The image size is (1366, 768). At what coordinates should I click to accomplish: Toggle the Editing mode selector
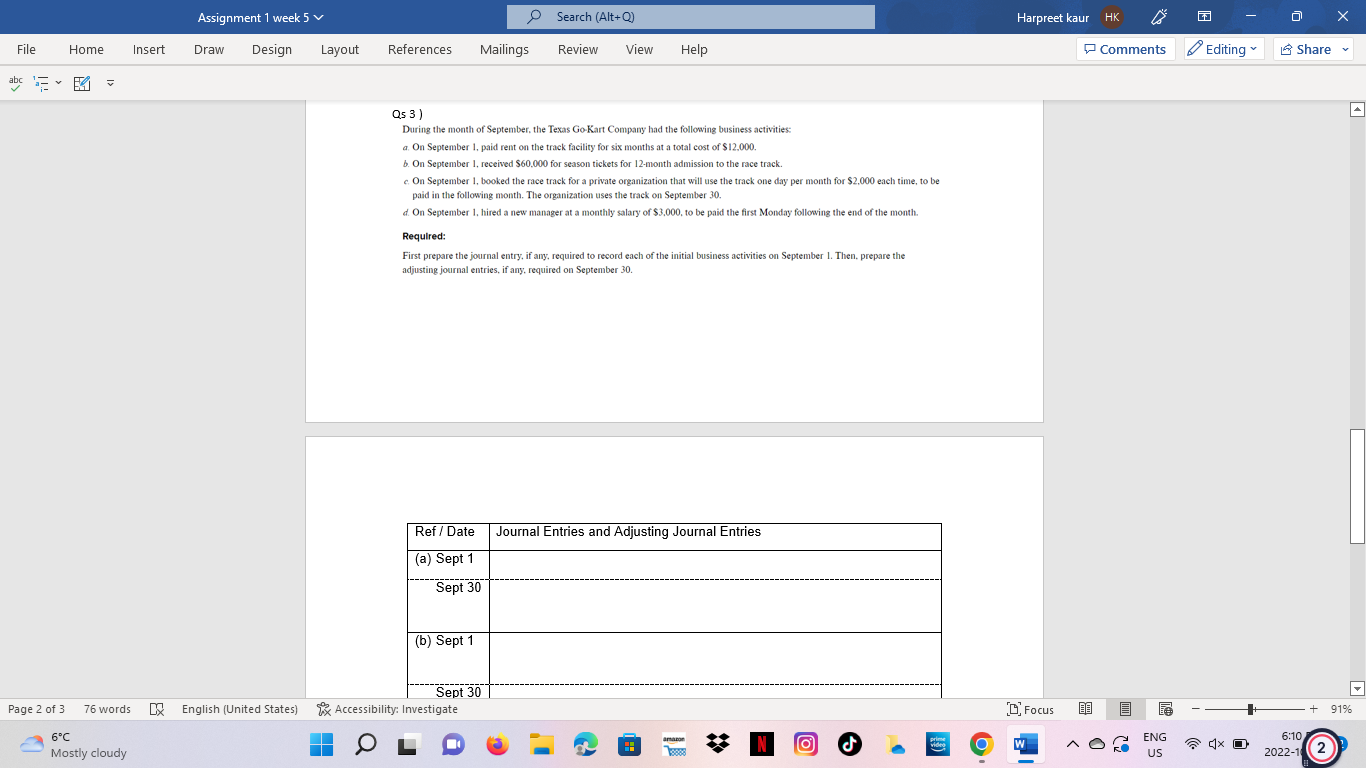(1222, 48)
